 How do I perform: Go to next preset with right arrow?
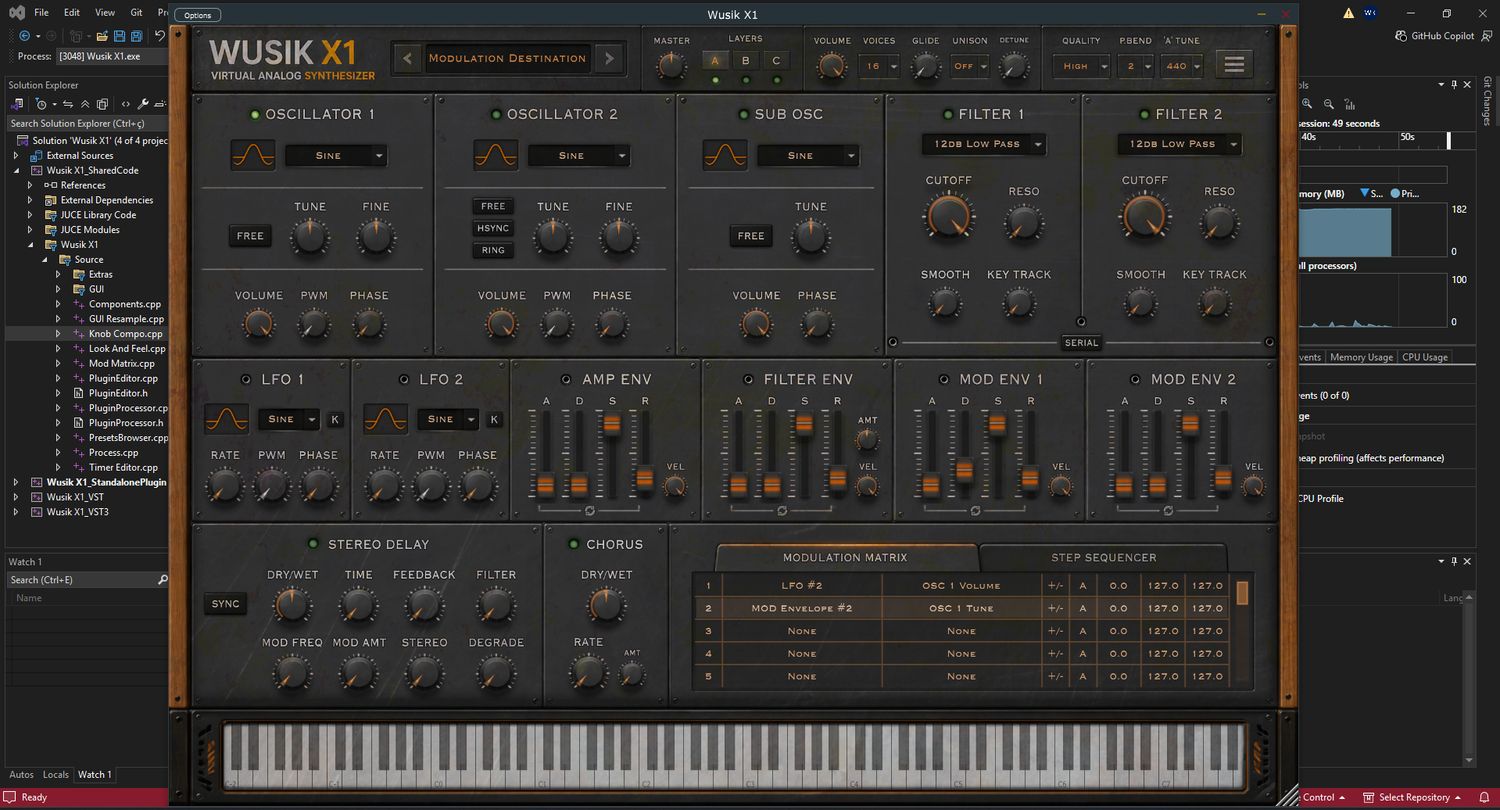[609, 58]
